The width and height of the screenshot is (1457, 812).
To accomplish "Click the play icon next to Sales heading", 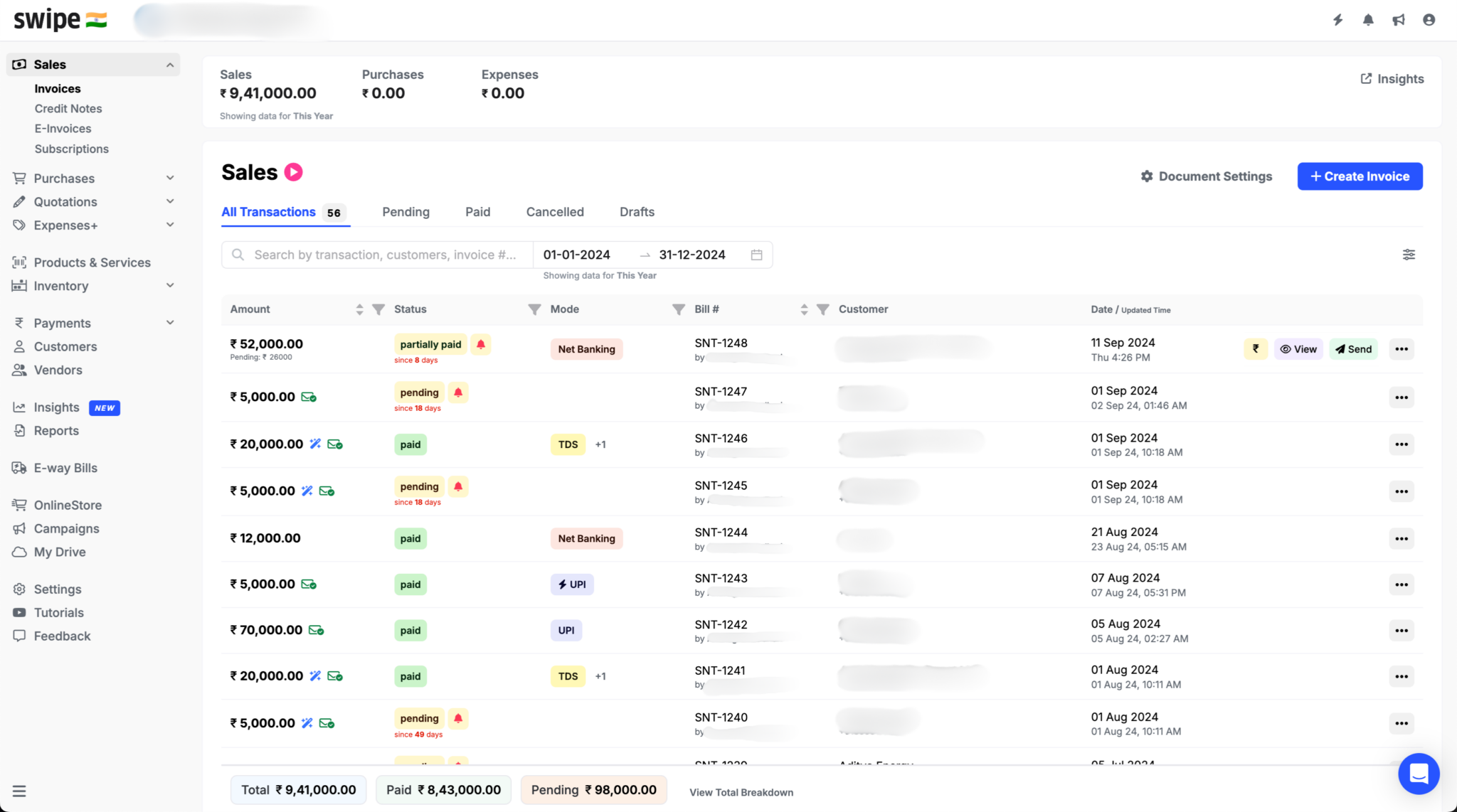I will pos(292,171).
